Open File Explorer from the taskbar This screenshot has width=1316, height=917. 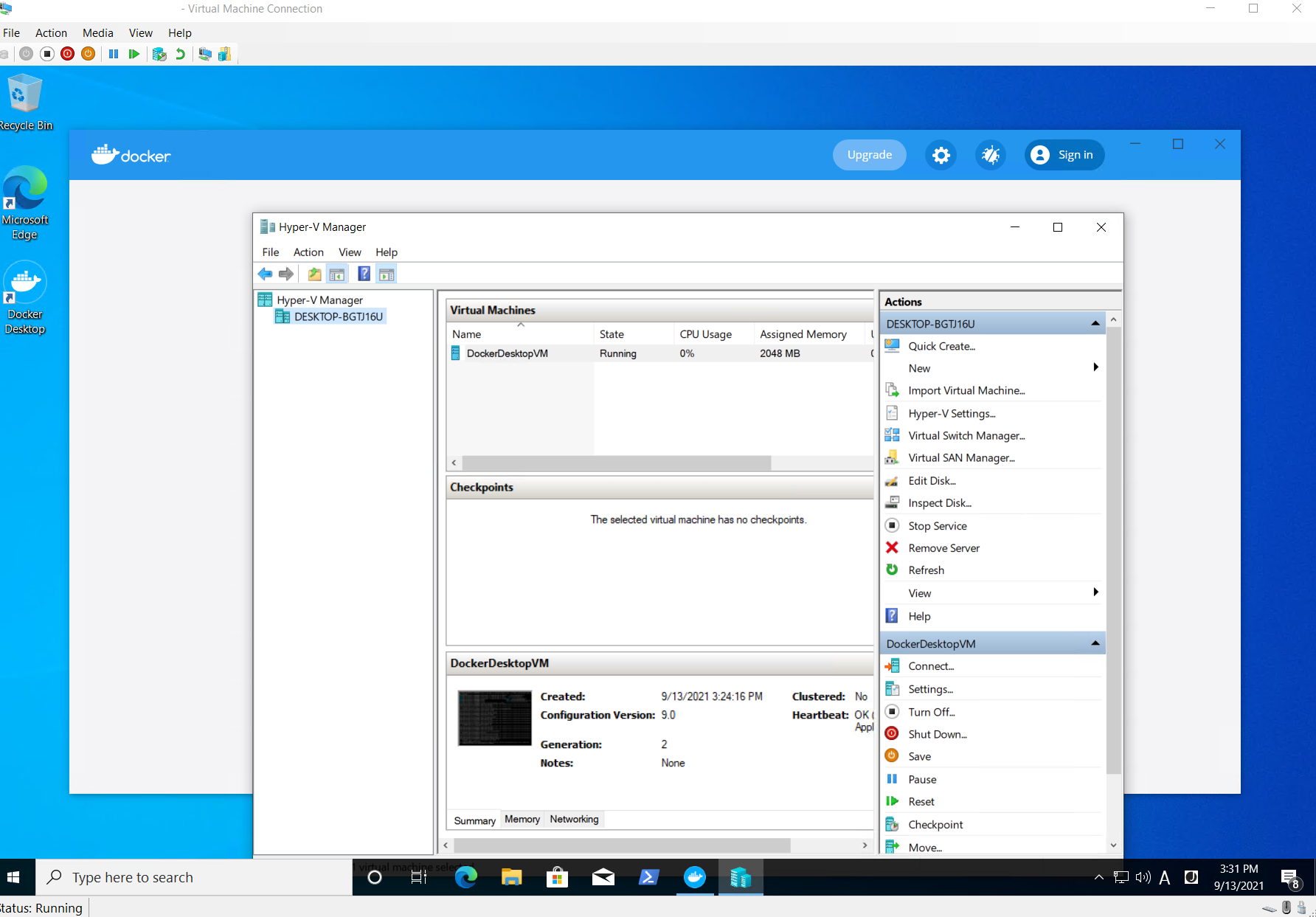[512, 877]
